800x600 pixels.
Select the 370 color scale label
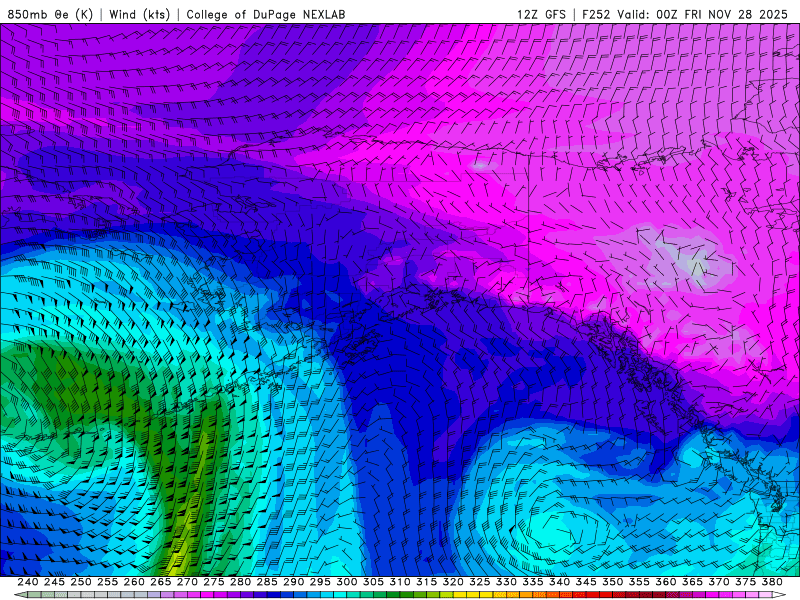point(717,582)
